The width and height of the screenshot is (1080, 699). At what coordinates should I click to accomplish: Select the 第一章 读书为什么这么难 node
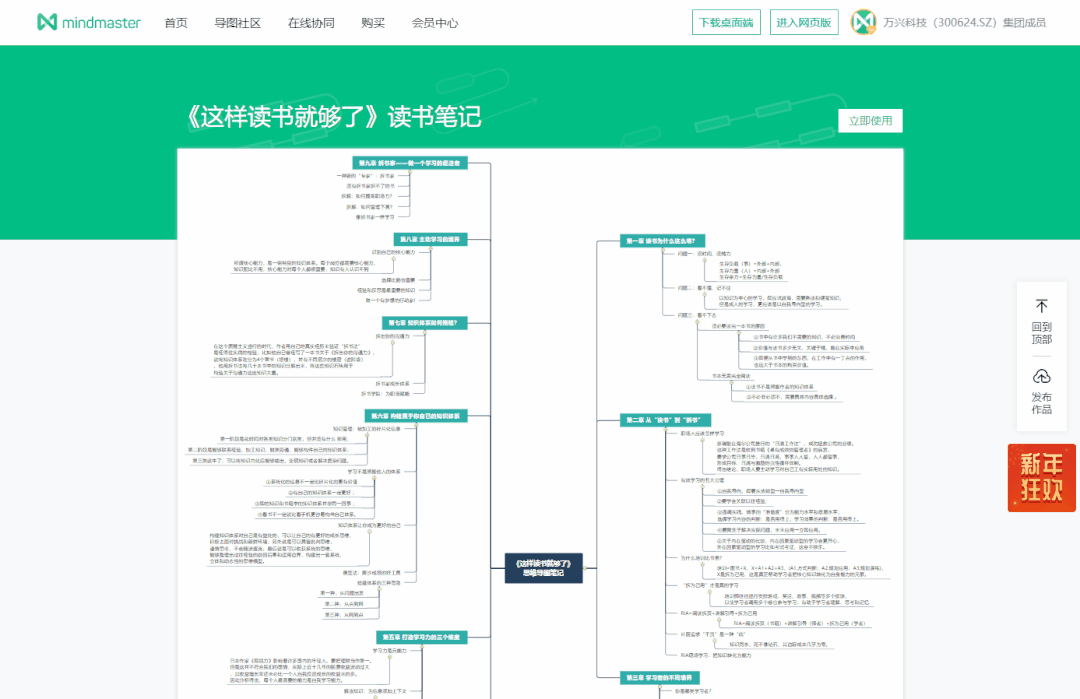coord(662,241)
